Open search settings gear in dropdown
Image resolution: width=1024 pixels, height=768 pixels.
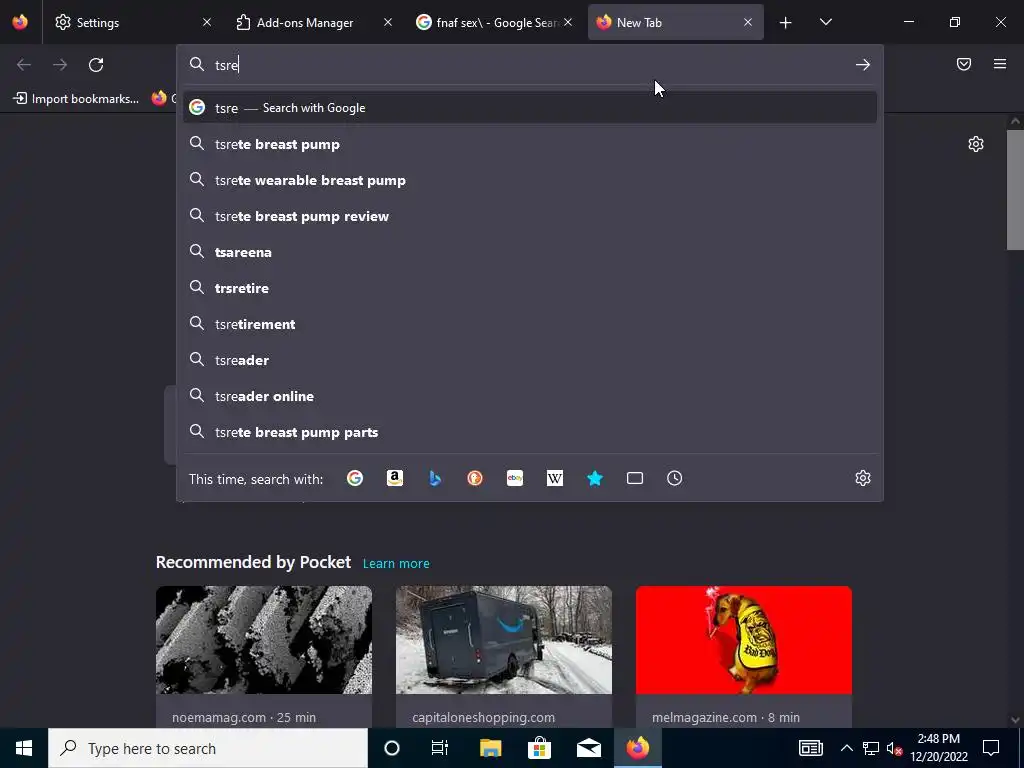863,478
